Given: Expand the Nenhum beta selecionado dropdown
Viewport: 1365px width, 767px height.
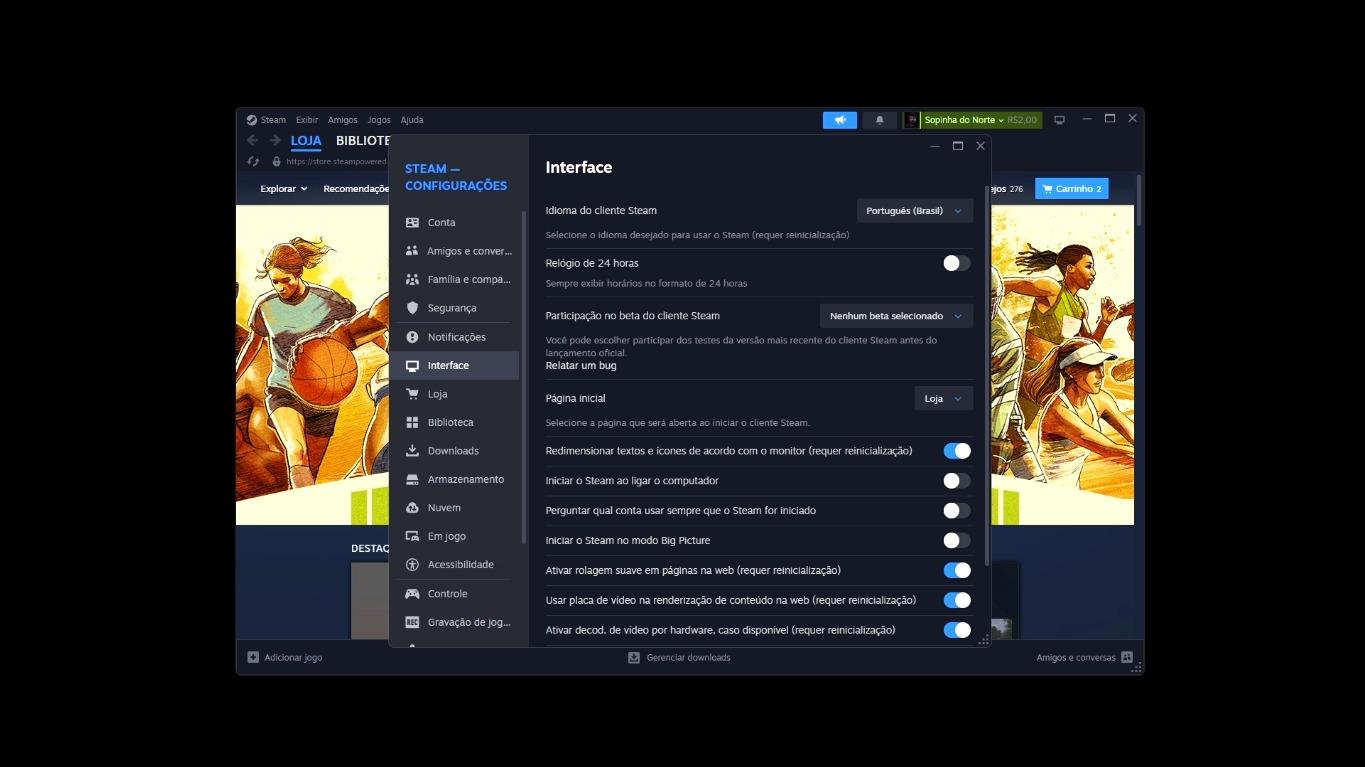Looking at the screenshot, I should 896,316.
